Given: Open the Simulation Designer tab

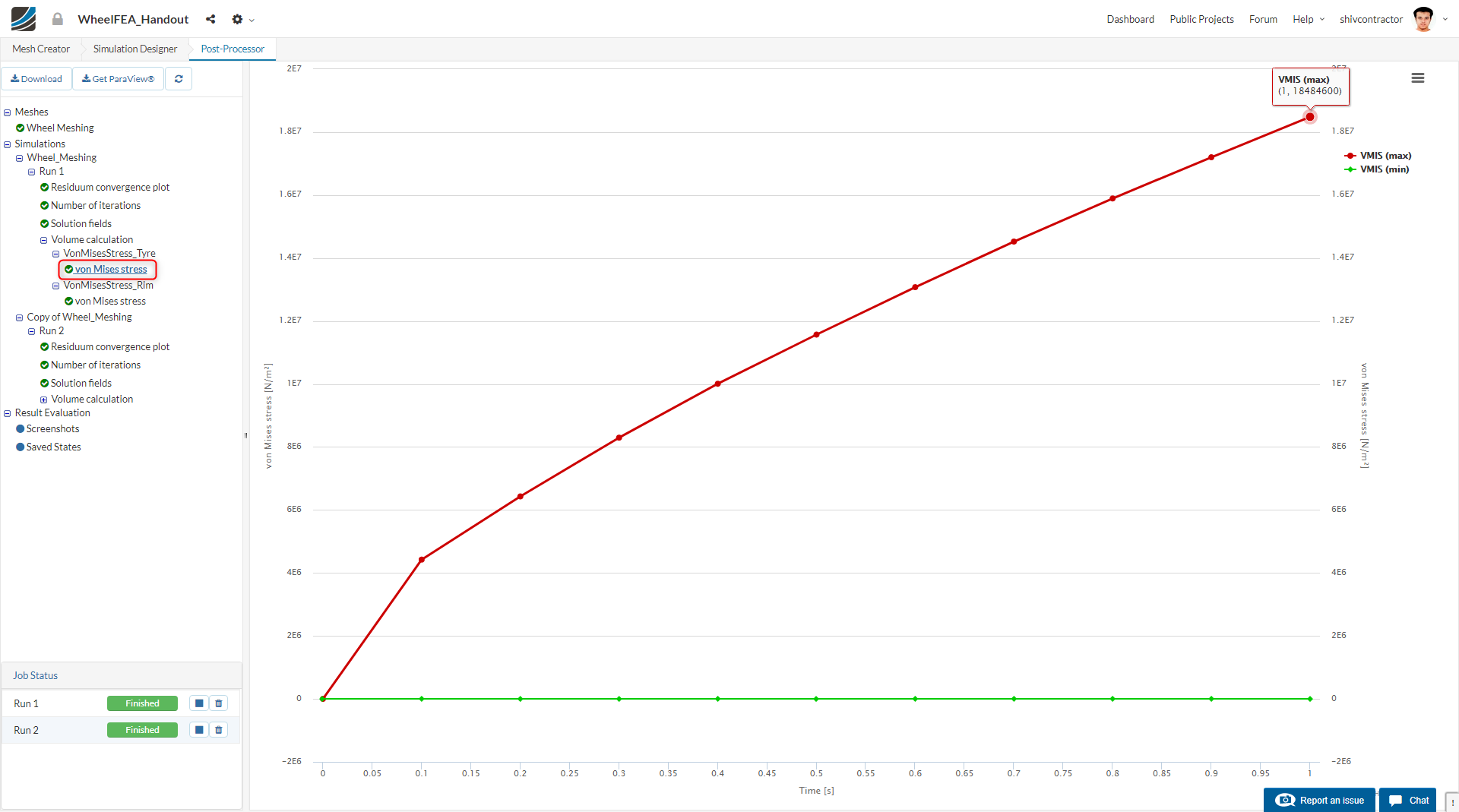Looking at the screenshot, I should [x=135, y=49].
